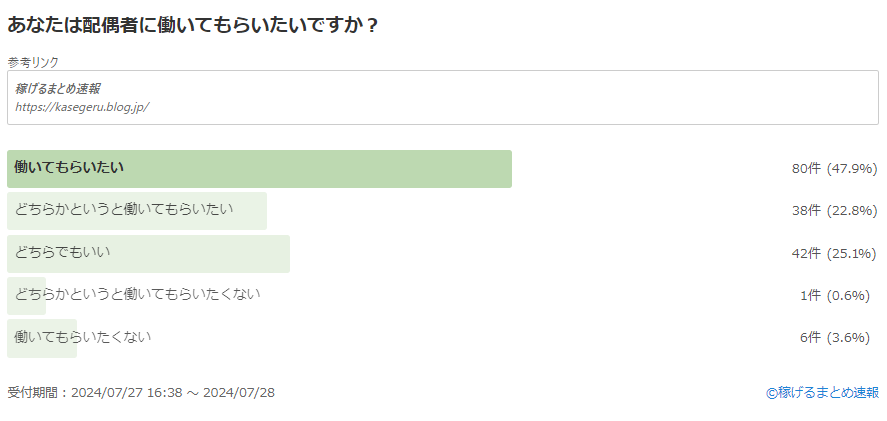Click the 1件 (0.6%) vote count
This screenshot has width=887, height=421.
point(834,295)
